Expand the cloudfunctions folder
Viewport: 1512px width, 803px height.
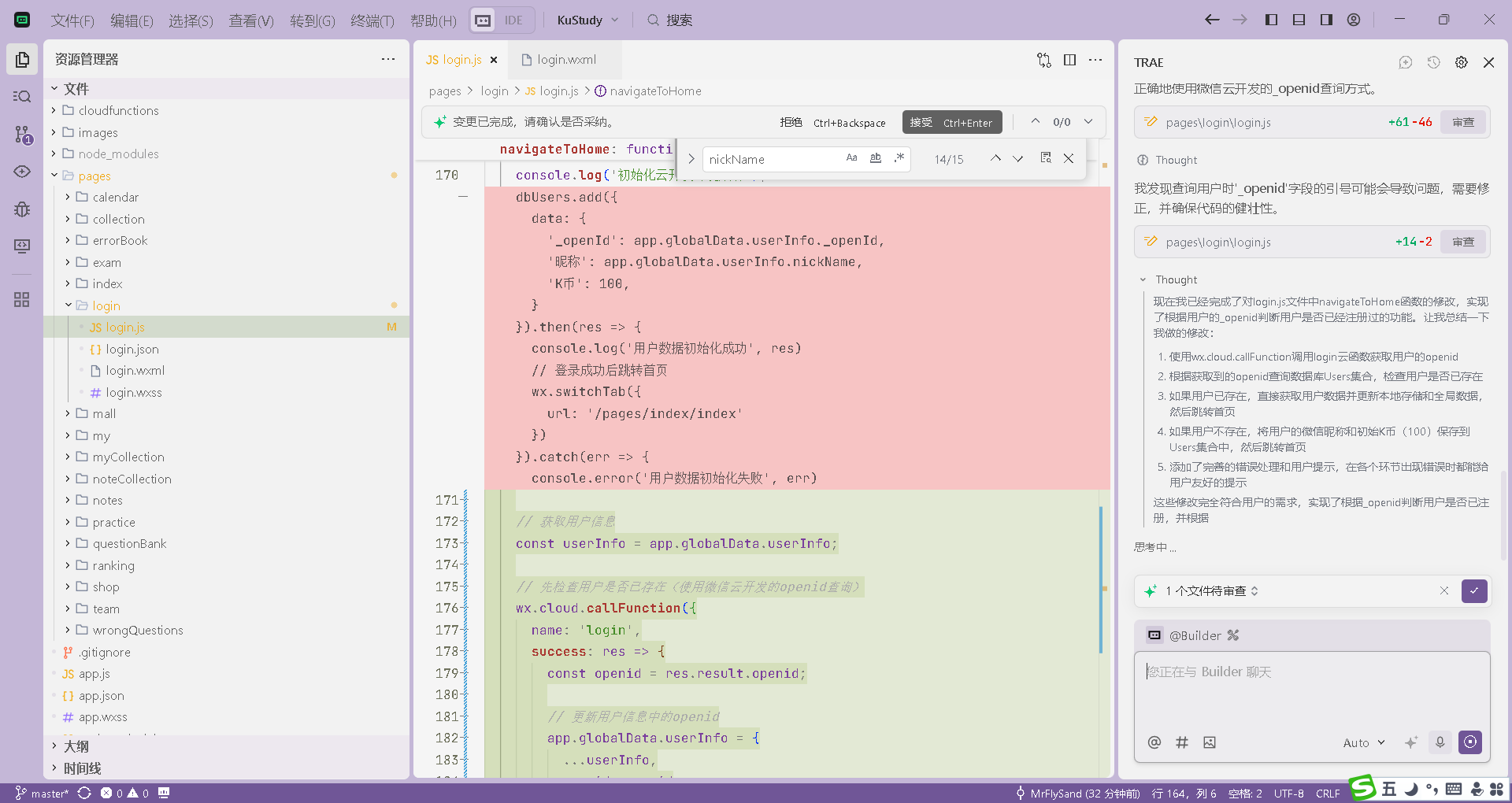pos(118,110)
